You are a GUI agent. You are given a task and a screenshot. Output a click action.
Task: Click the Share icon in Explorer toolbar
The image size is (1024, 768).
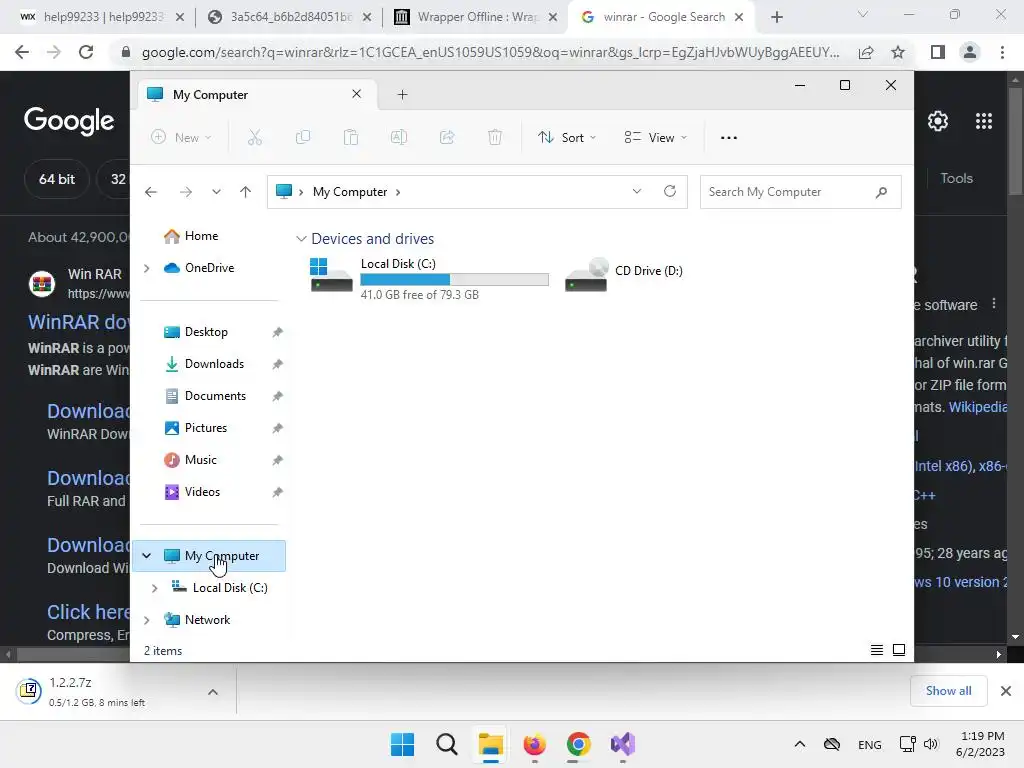pyautogui.click(x=447, y=137)
